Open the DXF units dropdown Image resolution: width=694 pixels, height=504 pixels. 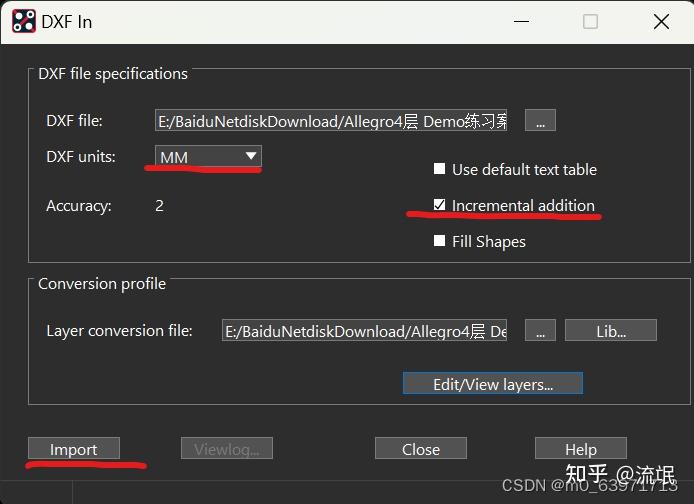pyautogui.click(x=208, y=156)
